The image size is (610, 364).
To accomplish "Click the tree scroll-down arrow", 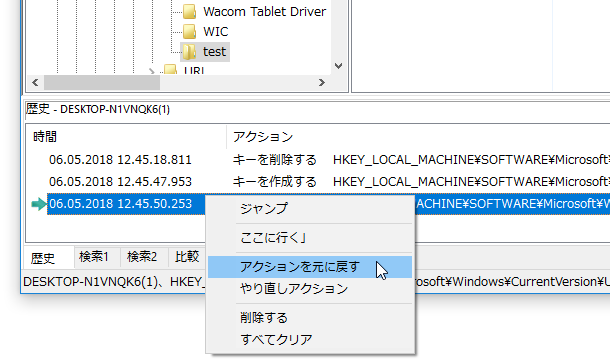I will click(x=338, y=66).
